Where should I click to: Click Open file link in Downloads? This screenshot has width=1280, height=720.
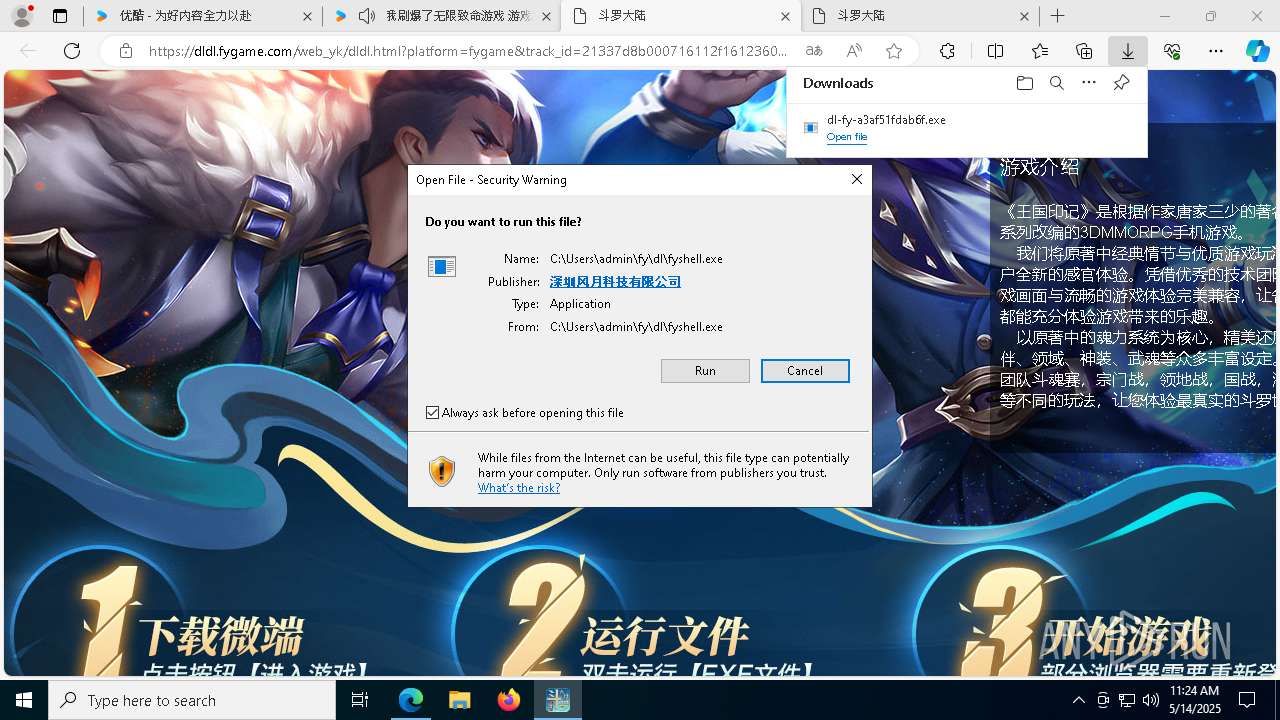847,137
